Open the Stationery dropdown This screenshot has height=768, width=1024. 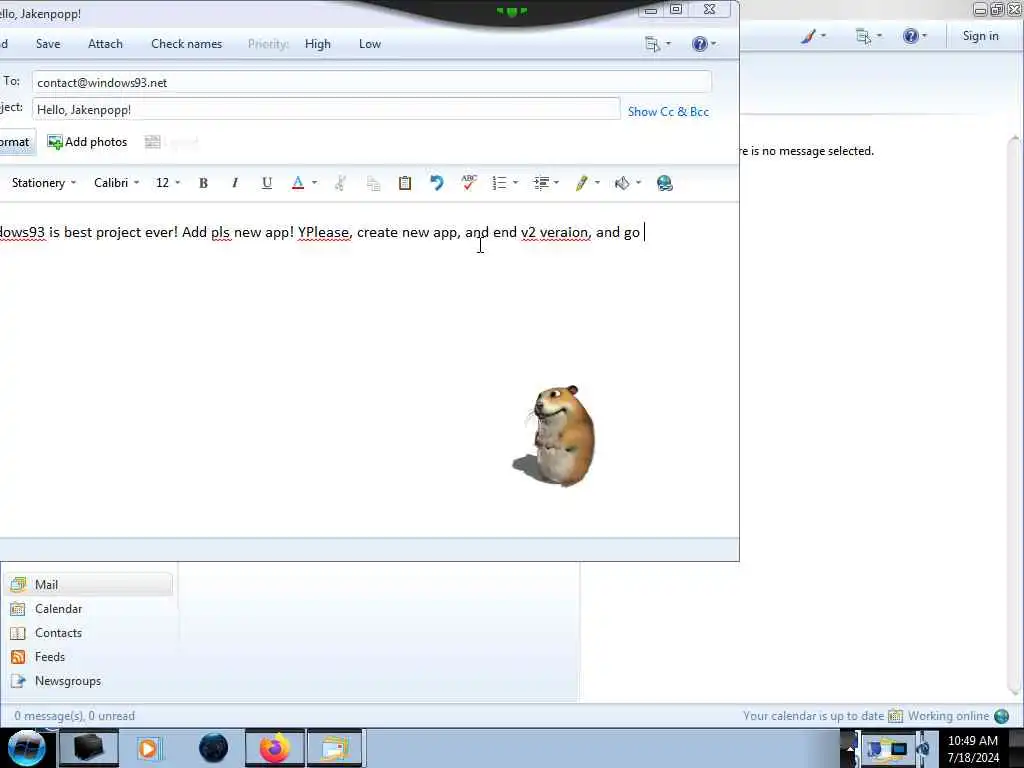pyautogui.click(x=44, y=183)
